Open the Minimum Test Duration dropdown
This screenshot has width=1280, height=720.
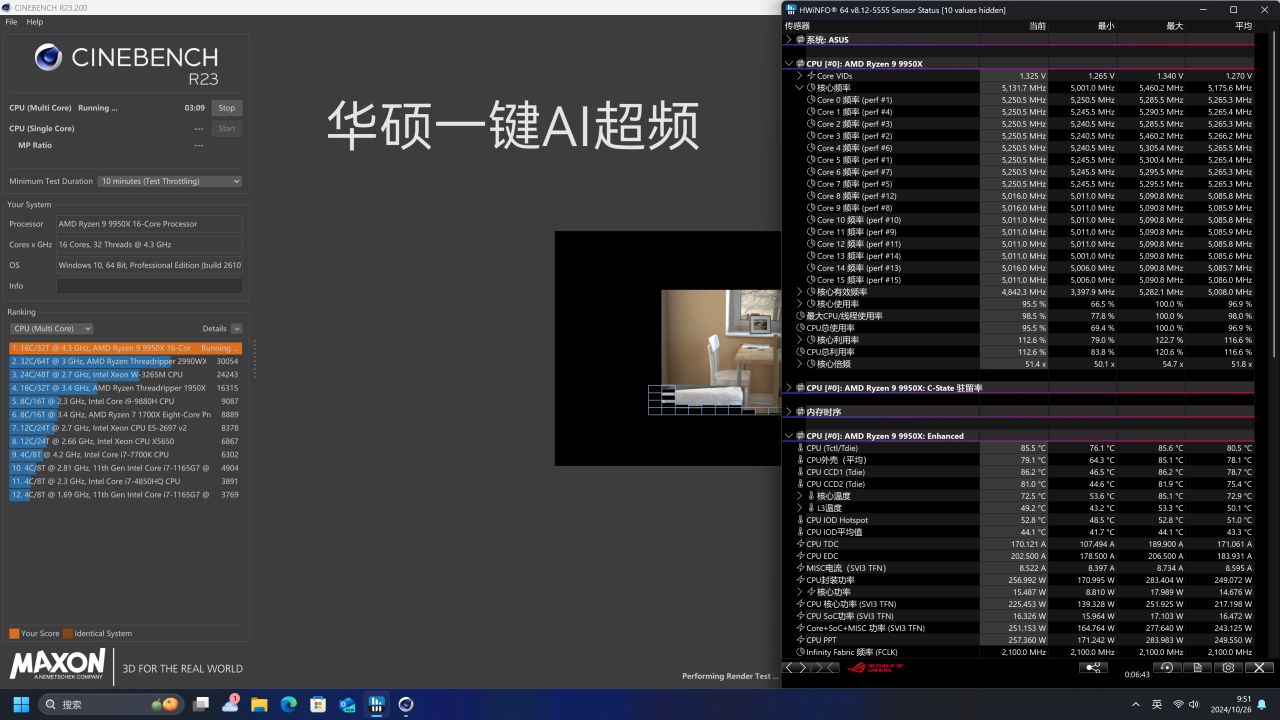(x=170, y=181)
